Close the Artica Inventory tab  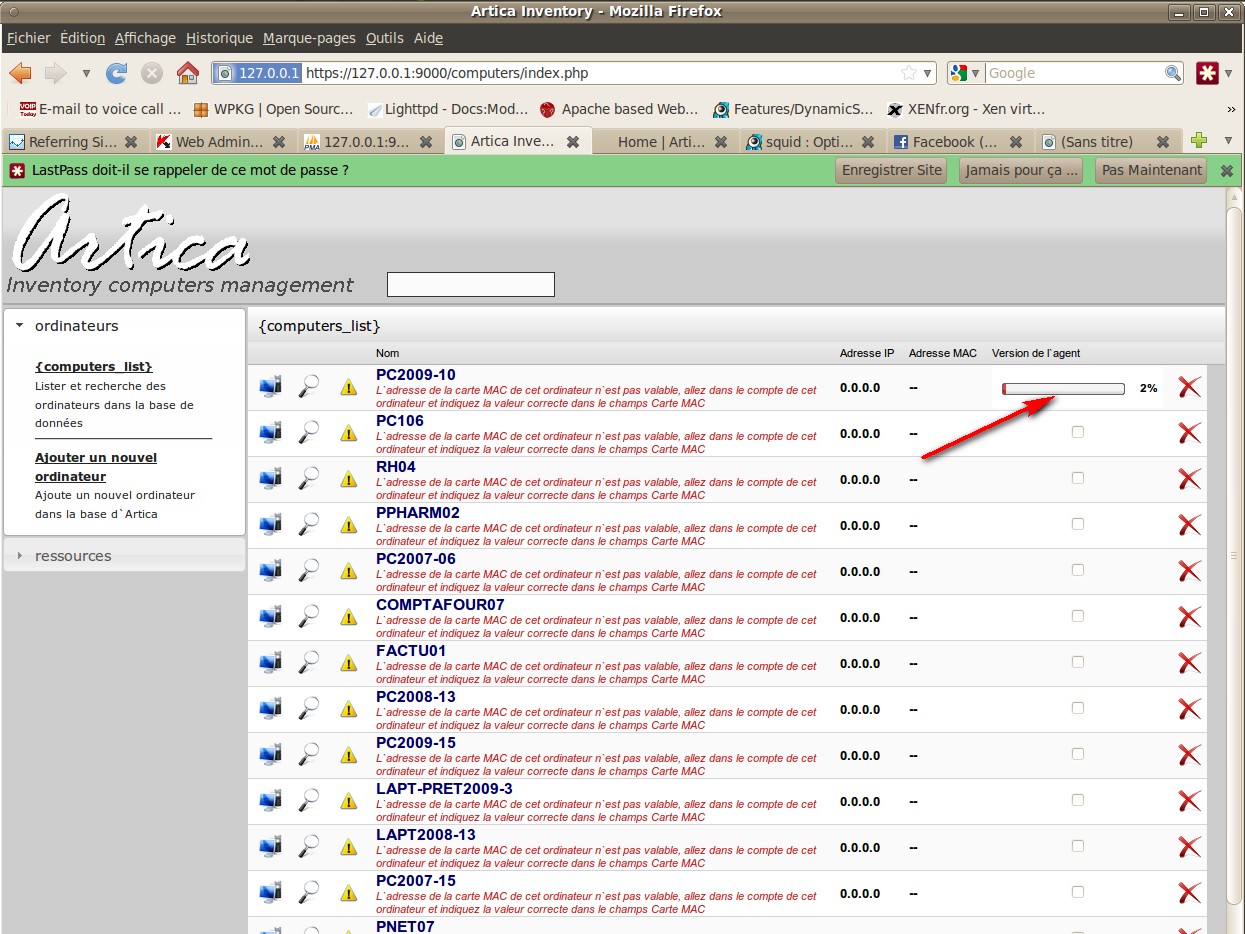pos(573,142)
